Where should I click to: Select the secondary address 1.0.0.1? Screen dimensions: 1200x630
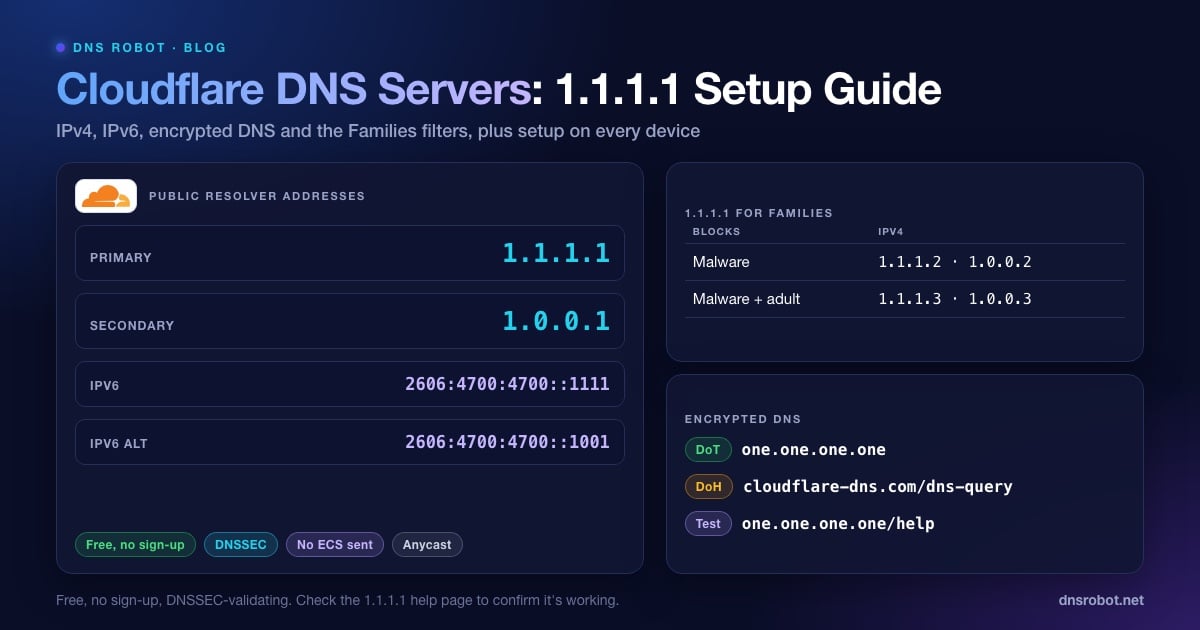pos(556,321)
